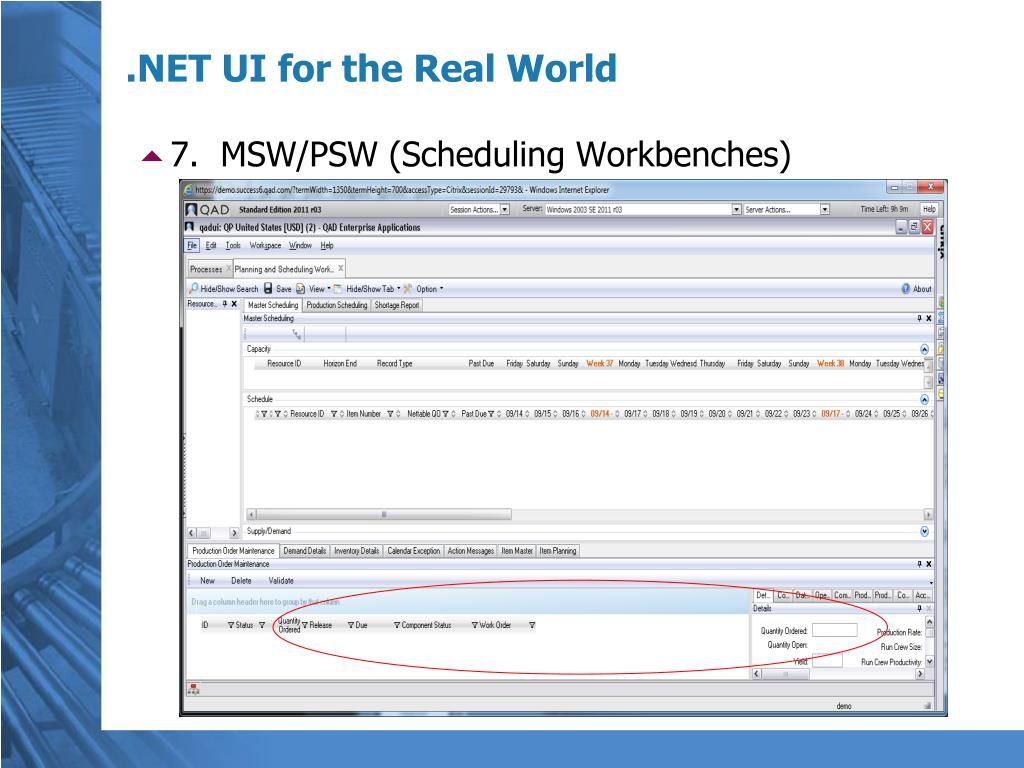Click the Quantity Ordered input field
1024x768 pixels.
coord(835,630)
